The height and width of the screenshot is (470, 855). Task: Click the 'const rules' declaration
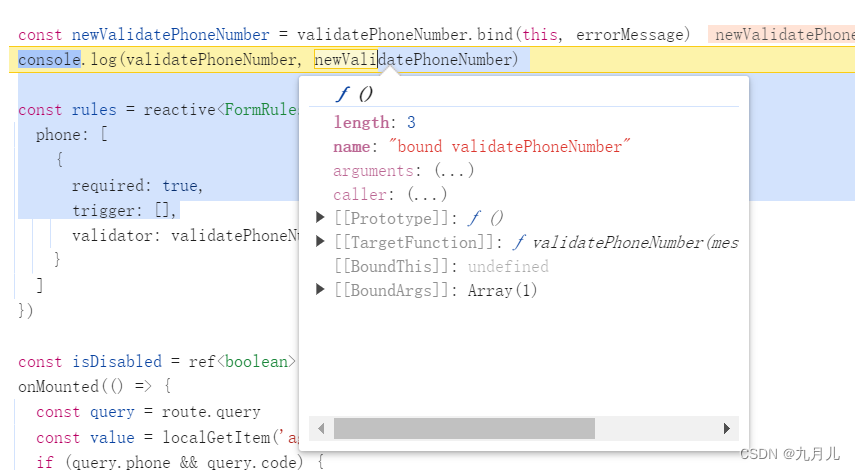[67, 110]
